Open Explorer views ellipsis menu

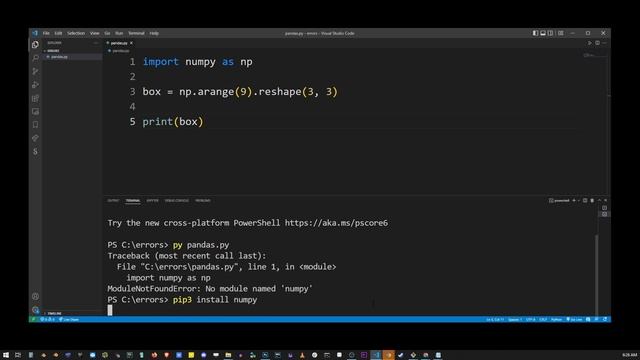coord(96,43)
